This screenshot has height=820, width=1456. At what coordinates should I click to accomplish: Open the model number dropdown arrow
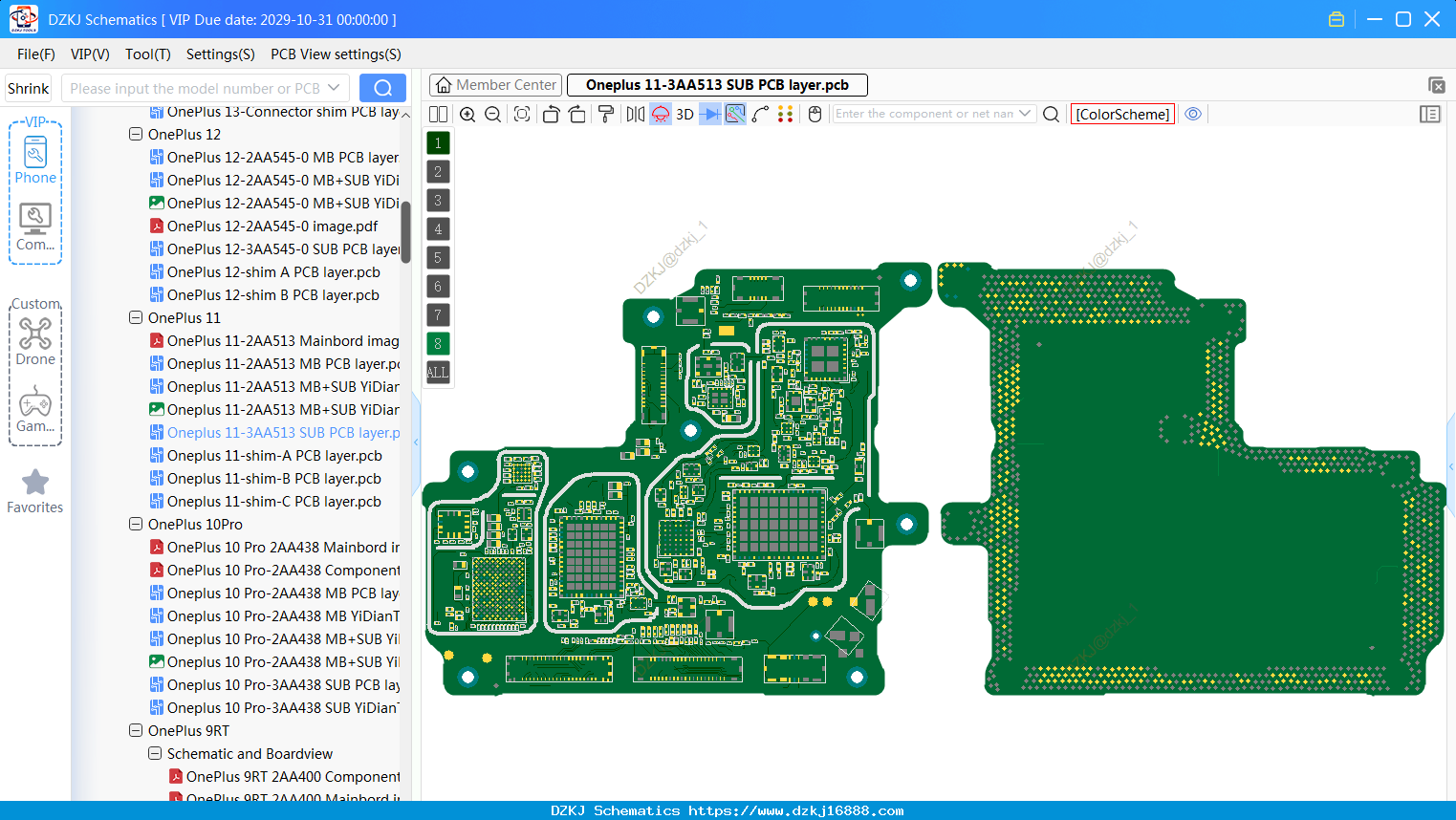tap(335, 88)
